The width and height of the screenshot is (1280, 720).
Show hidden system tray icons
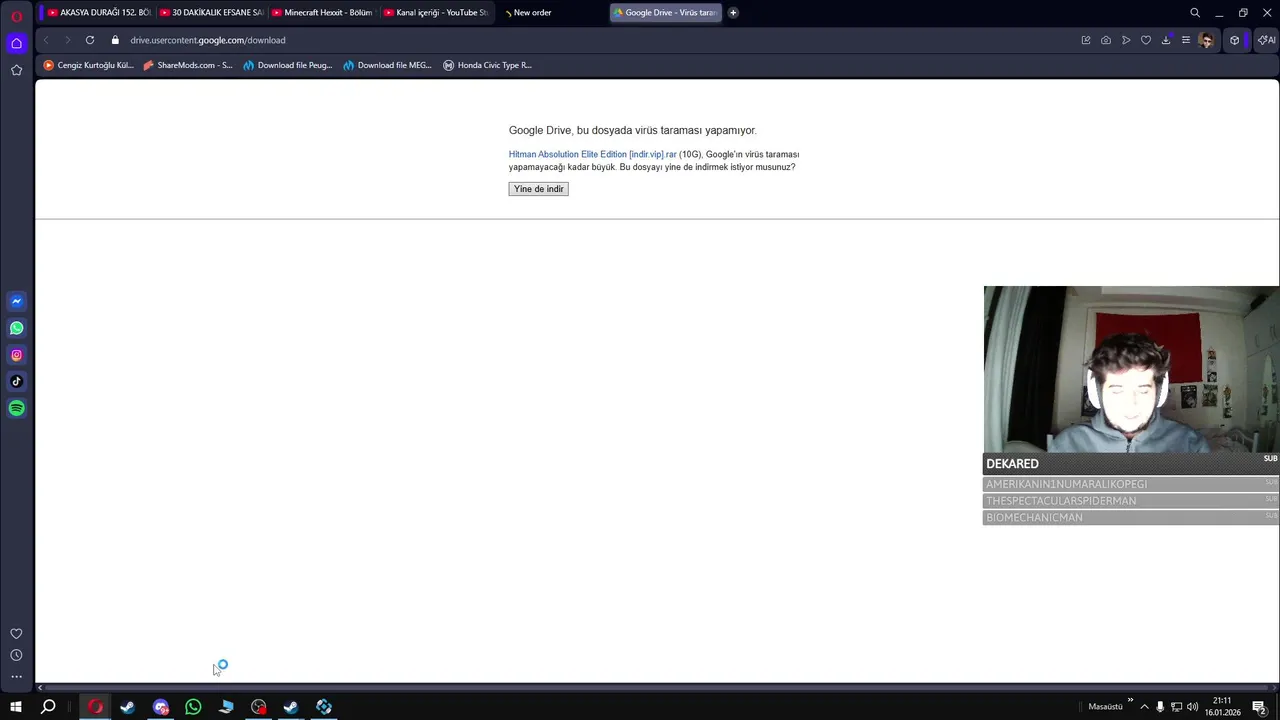click(1145, 707)
